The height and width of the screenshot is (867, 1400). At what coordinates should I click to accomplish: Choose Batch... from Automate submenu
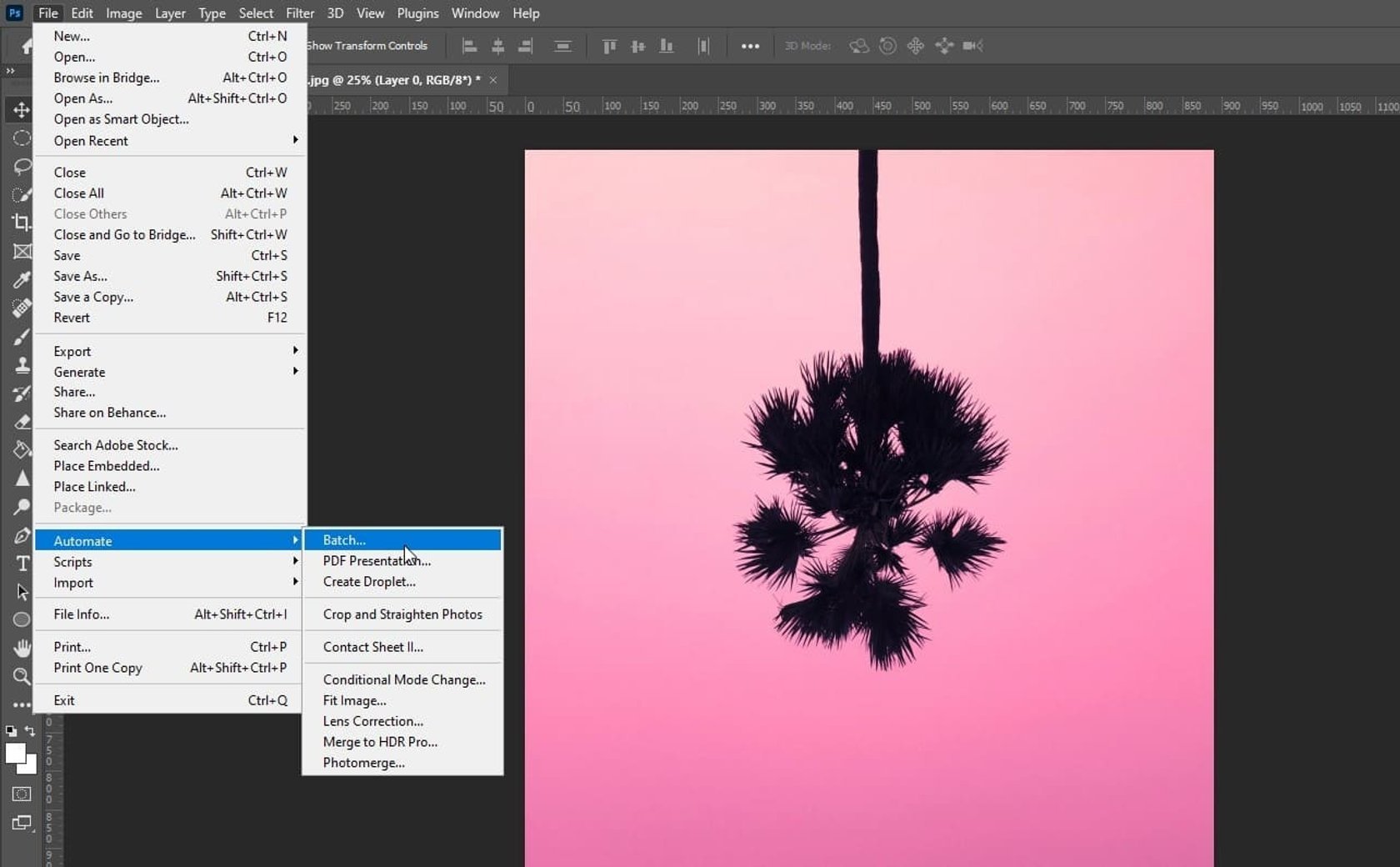tap(402, 540)
